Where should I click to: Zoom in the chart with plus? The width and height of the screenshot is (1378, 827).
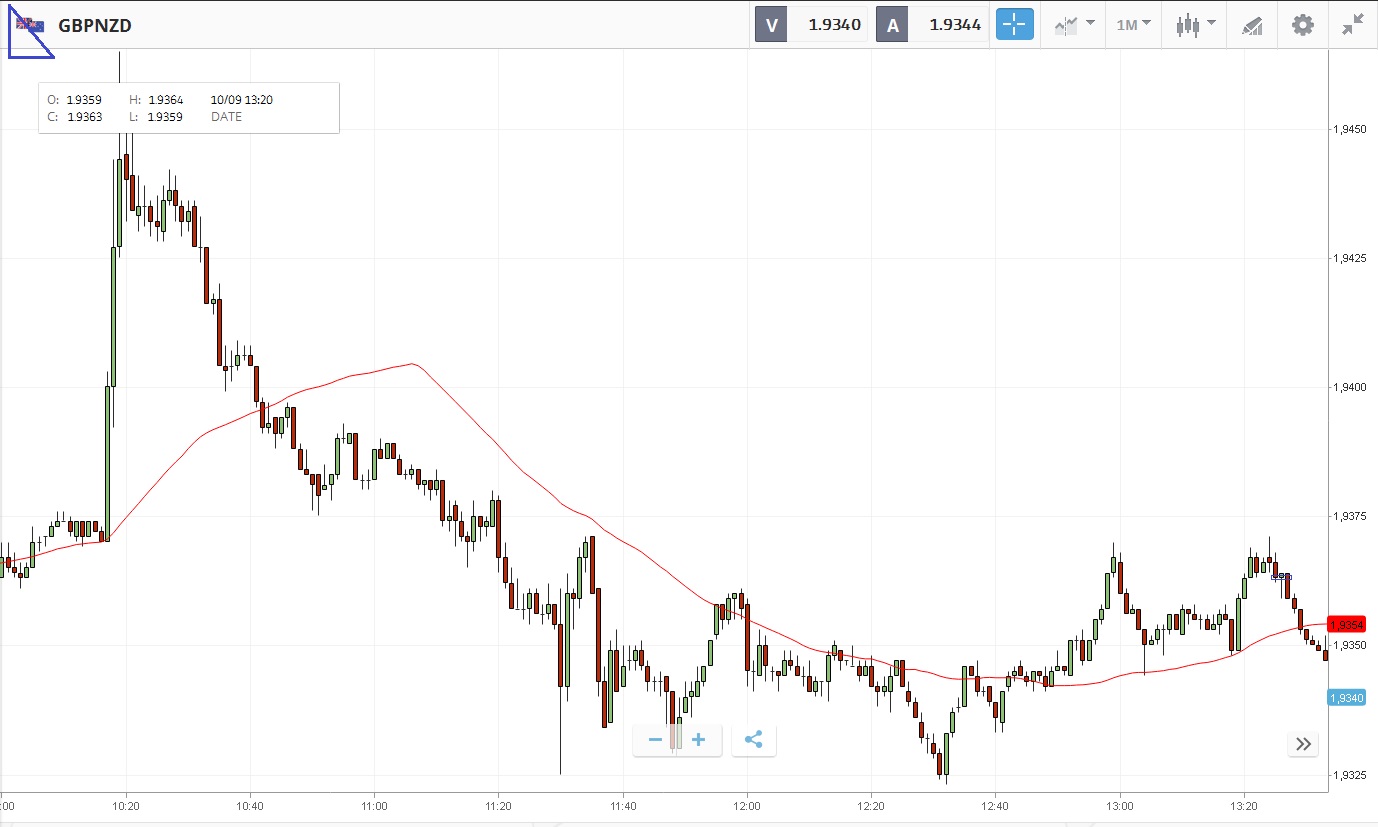[699, 740]
